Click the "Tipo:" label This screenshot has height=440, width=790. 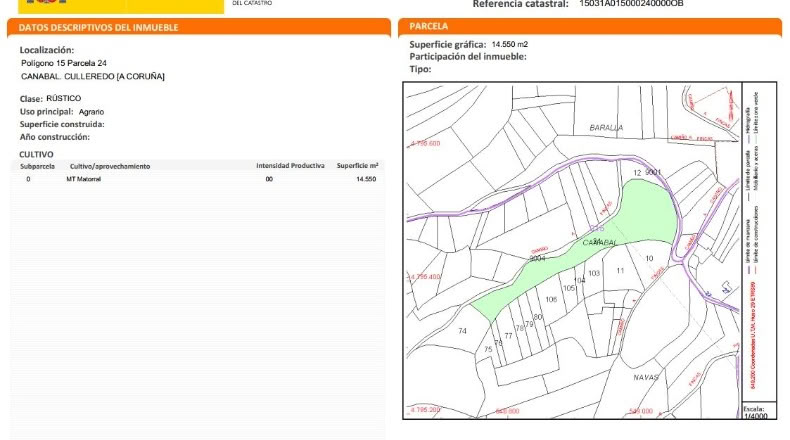(420, 69)
